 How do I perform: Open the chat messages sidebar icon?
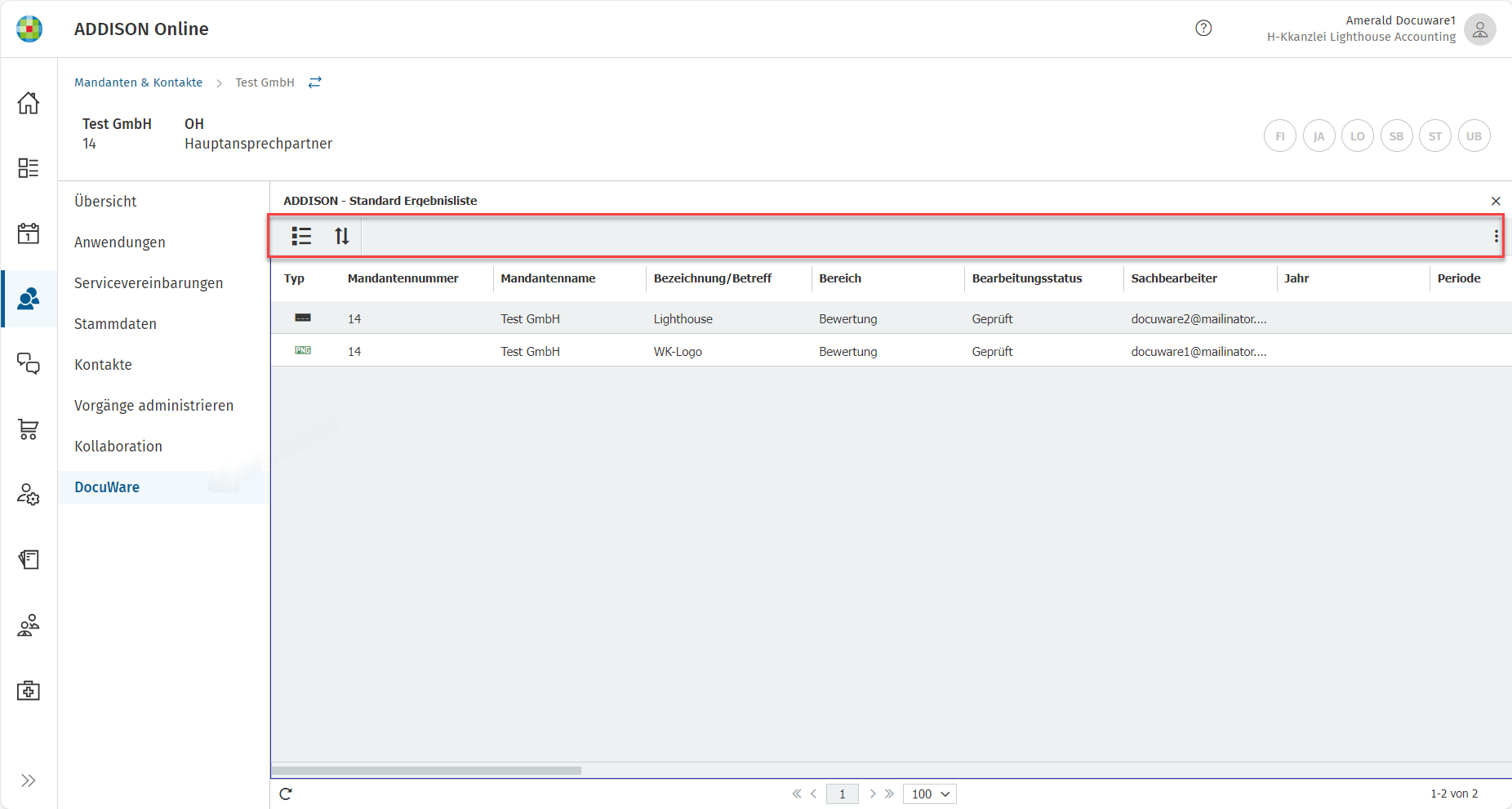(29, 363)
